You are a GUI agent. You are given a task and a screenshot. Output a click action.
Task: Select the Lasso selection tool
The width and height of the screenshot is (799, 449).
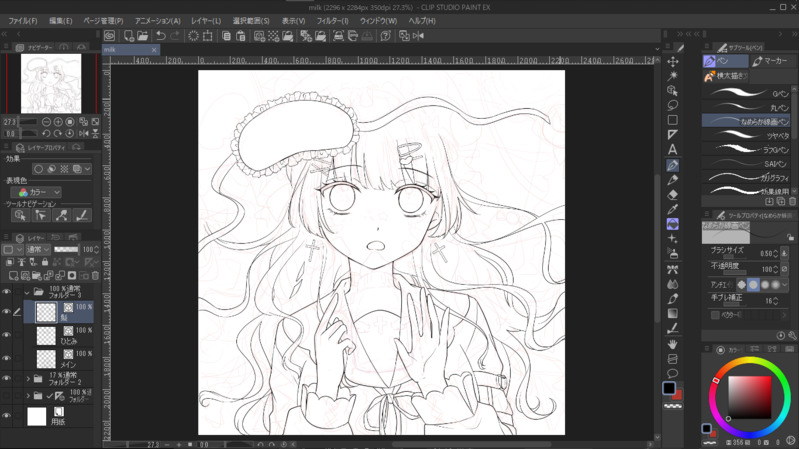tap(673, 105)
